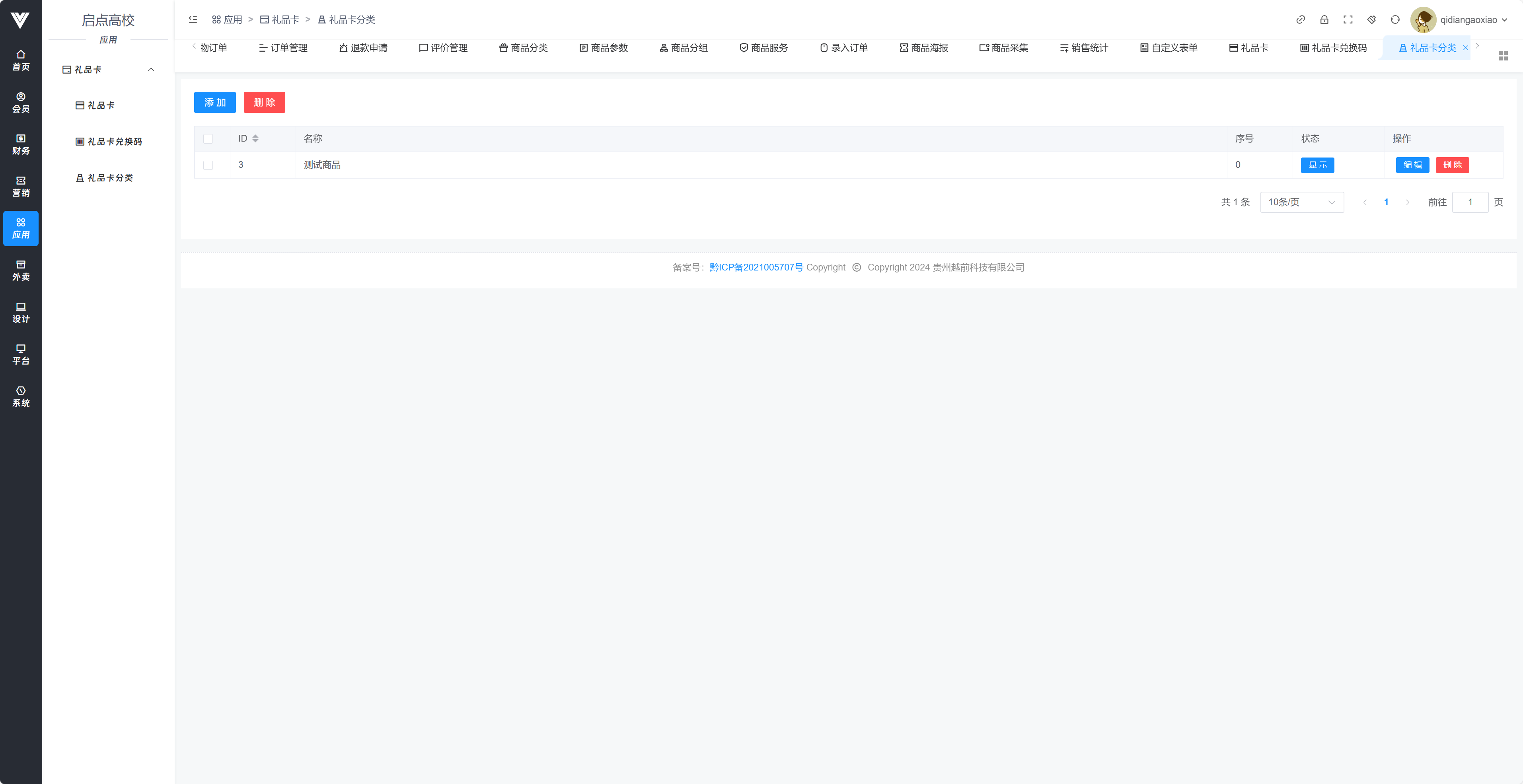Click the blue 添加 button

click(x=214, y=102)
